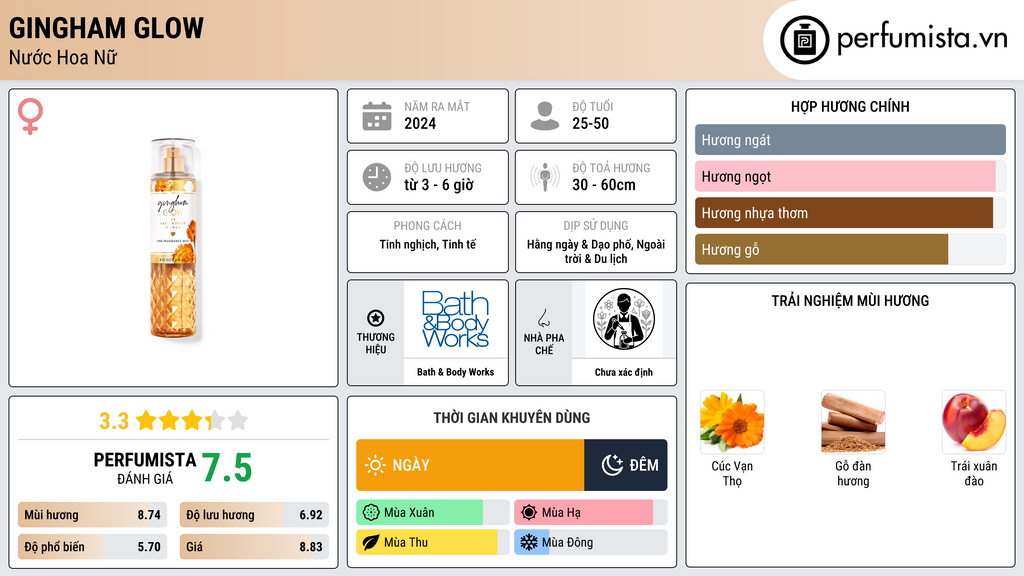
Task: Click the summer sun icon beside Mùa Hạ
Action: [529, 513]
